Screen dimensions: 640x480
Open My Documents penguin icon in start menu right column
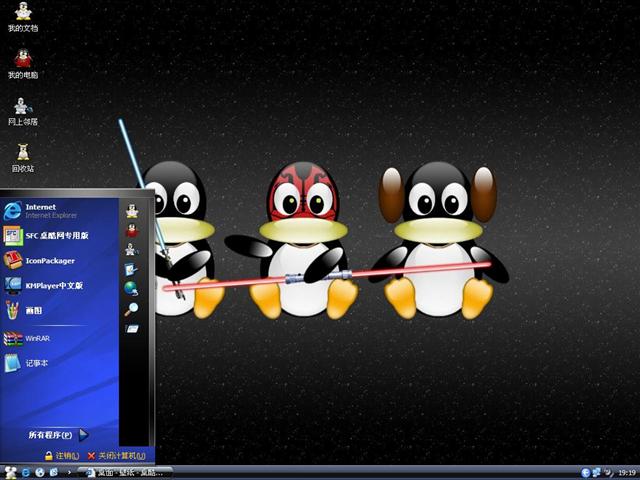tap(132, 211)
